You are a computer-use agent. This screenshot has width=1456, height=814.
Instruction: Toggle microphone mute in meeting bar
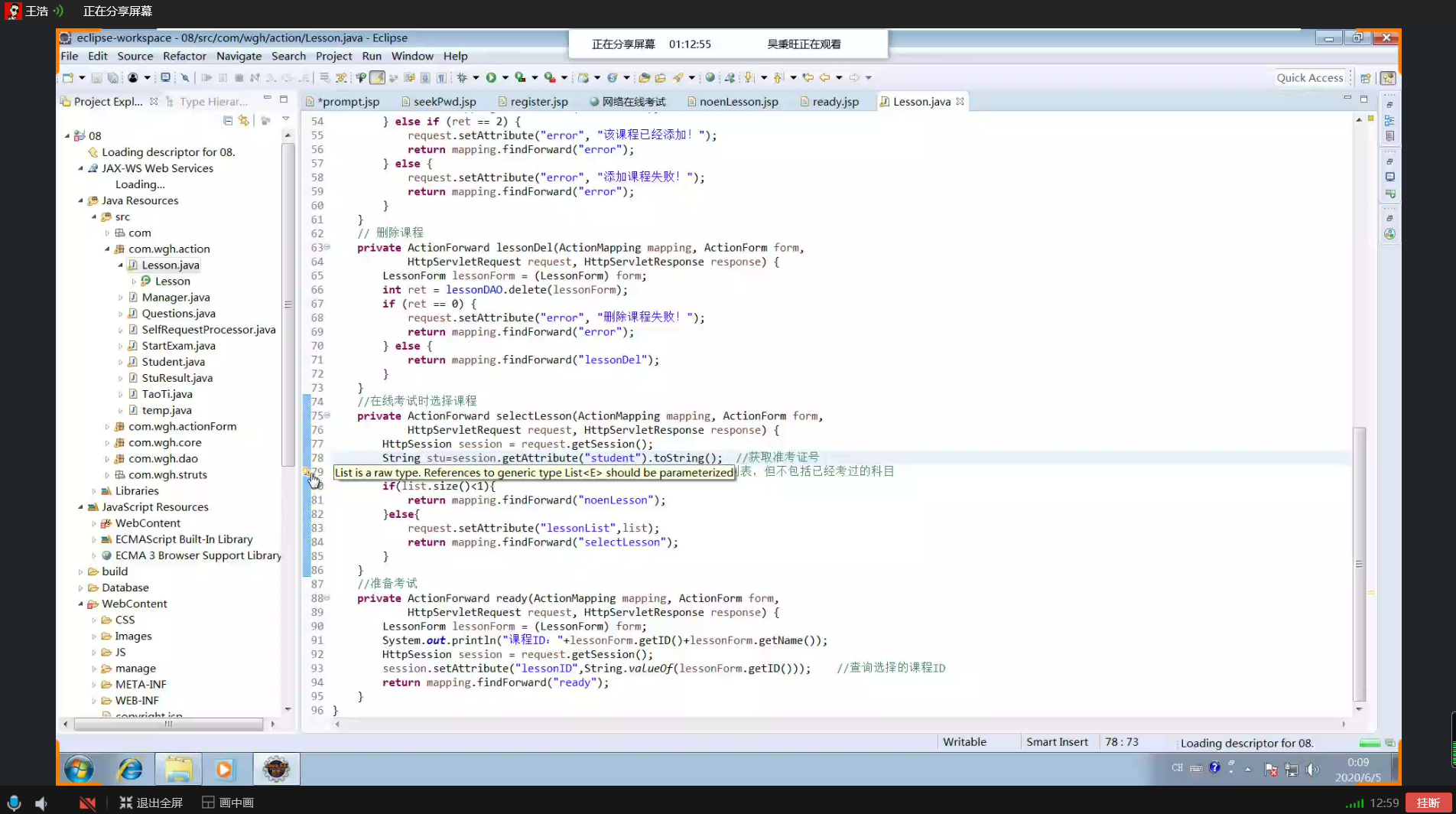(x=14, y=803)
